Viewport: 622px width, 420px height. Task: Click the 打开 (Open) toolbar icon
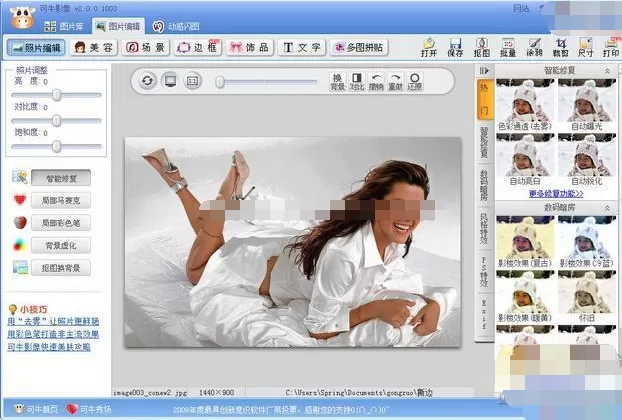coord(429,47)
